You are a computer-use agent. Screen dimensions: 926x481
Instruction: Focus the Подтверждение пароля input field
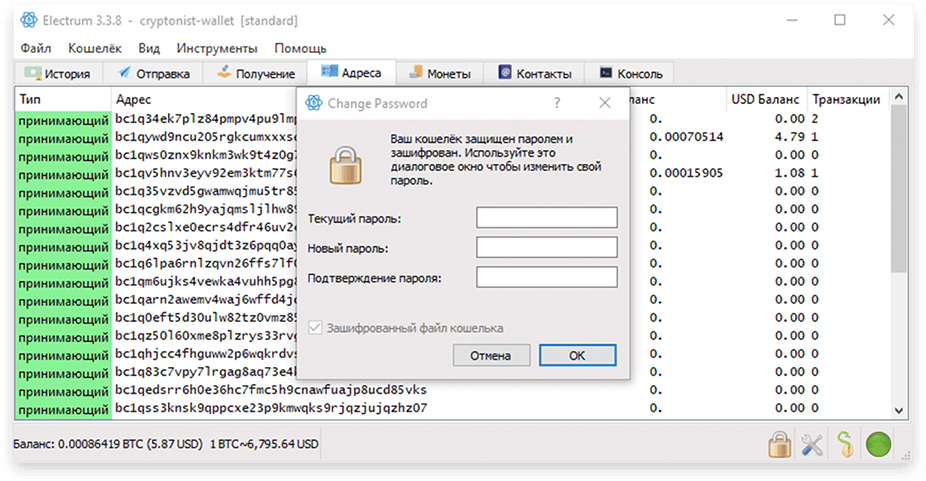coord(547,277)
